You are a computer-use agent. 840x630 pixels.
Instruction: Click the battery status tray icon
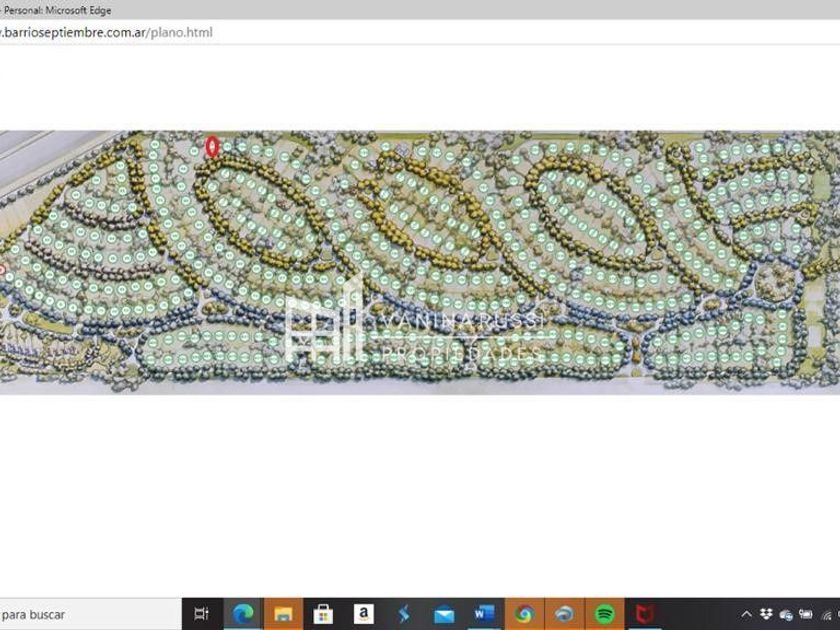pos(805,614)
